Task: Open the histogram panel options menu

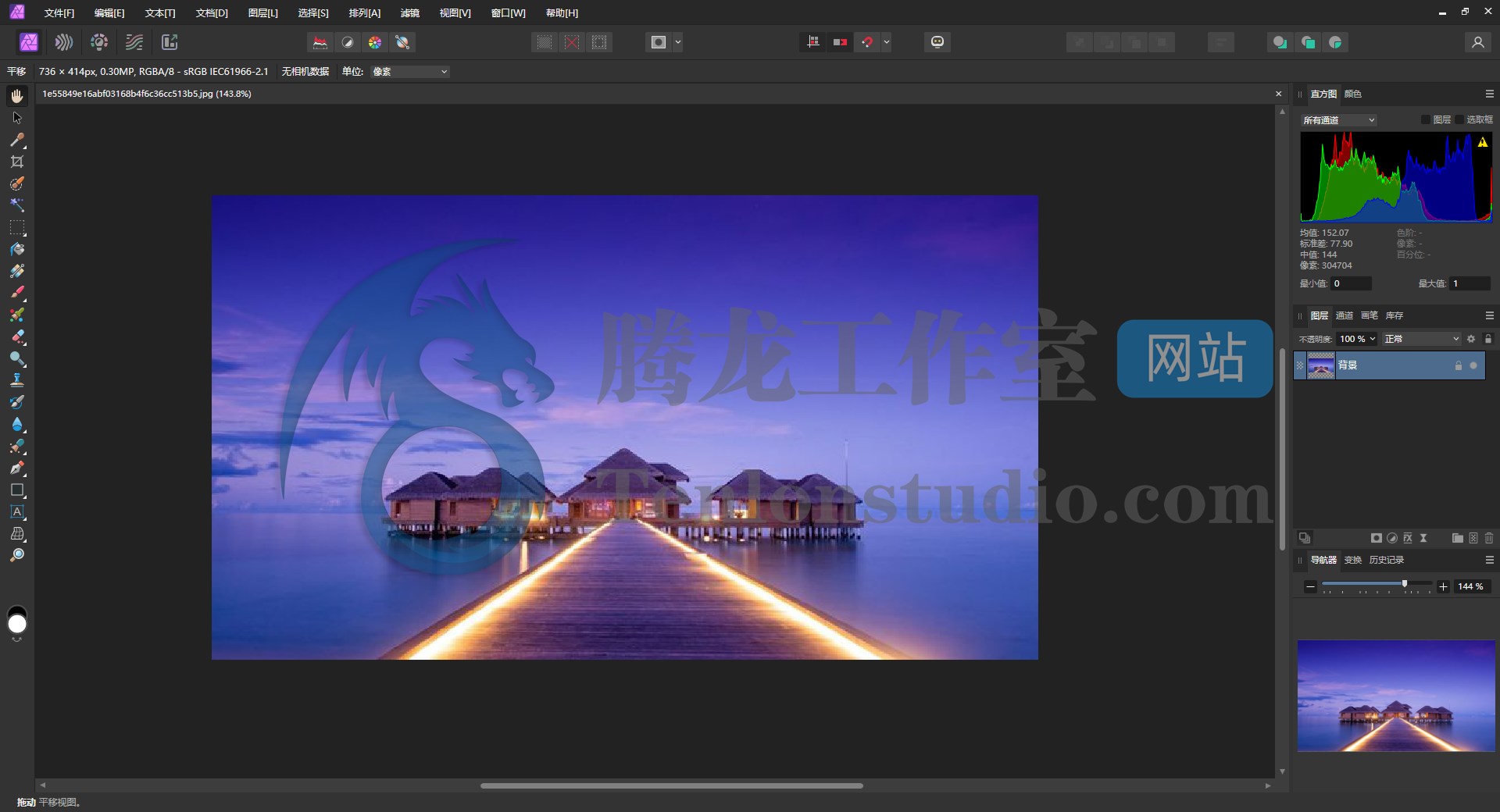Action: coord(1489,94)
